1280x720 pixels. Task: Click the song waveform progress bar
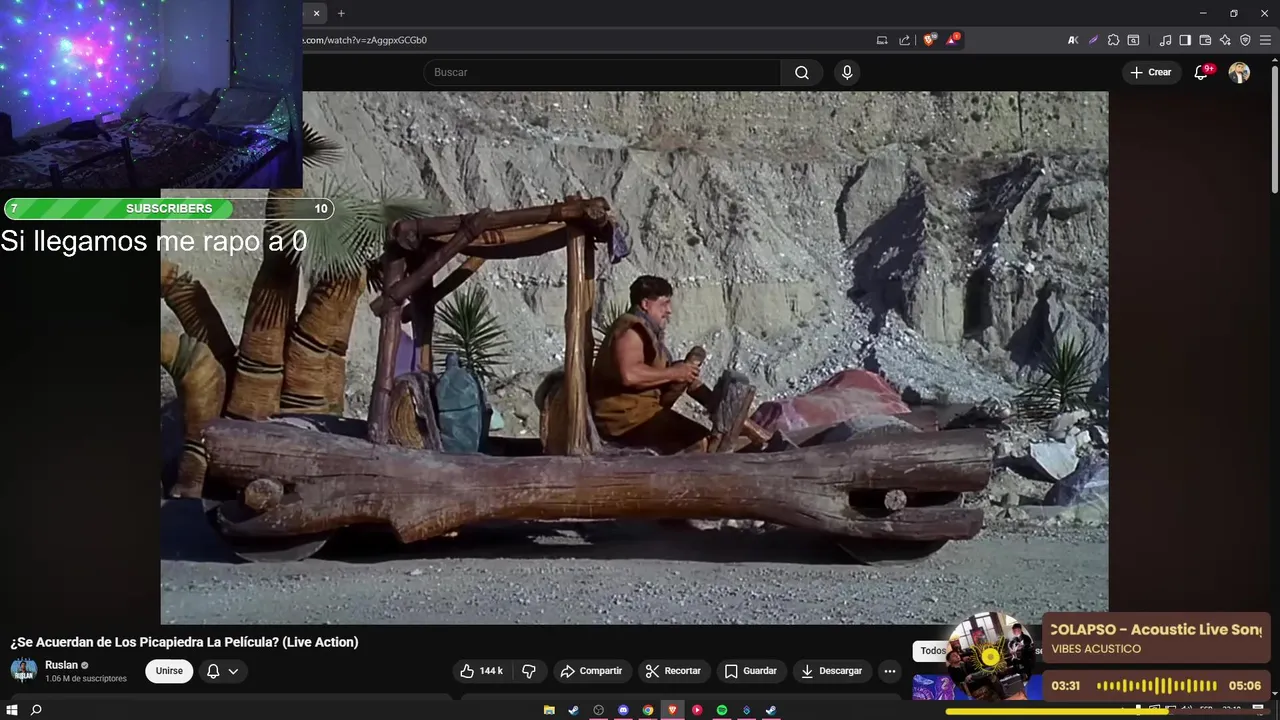click(1156, 686)
